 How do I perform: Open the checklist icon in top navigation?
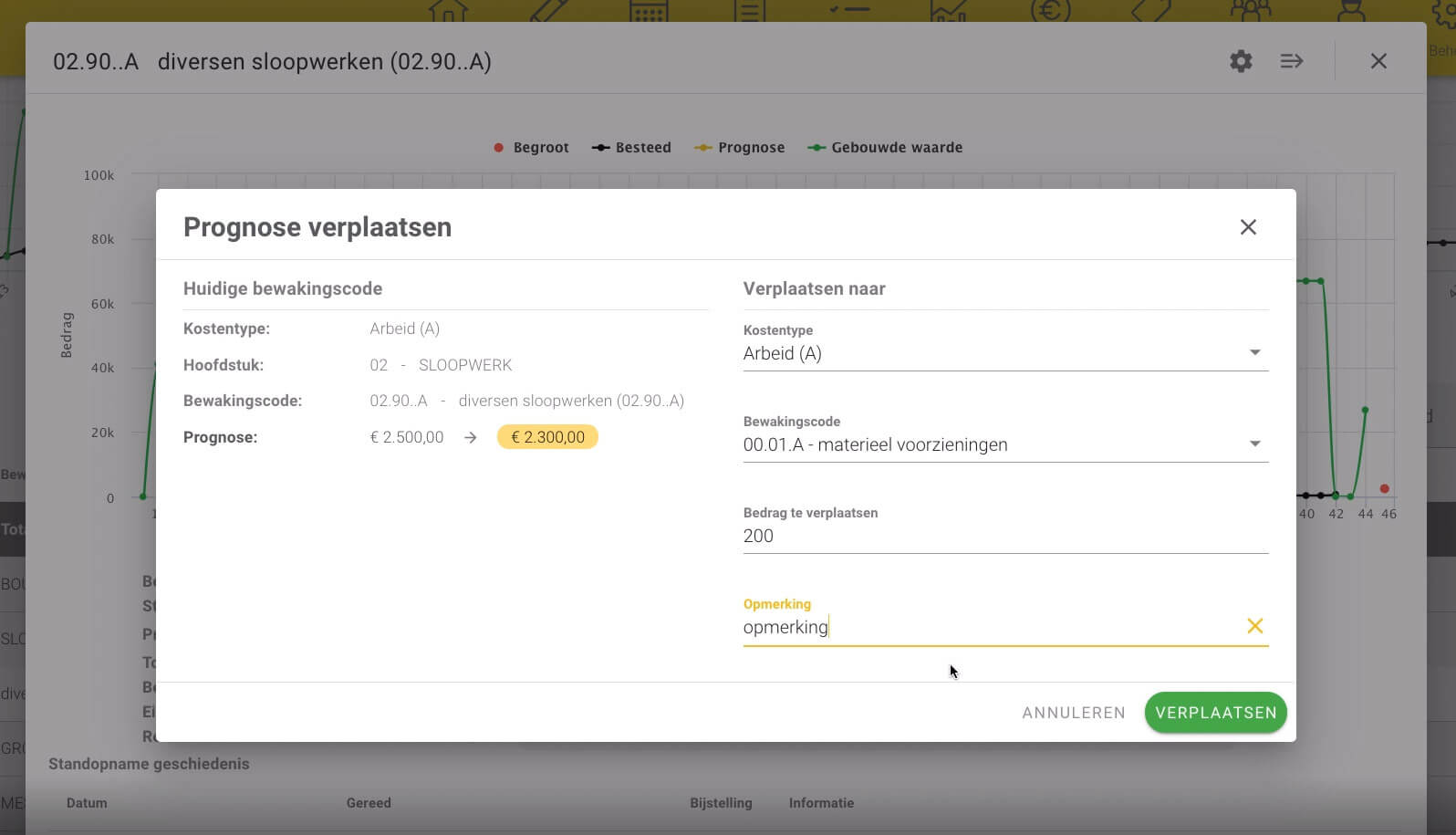(849, 10)
